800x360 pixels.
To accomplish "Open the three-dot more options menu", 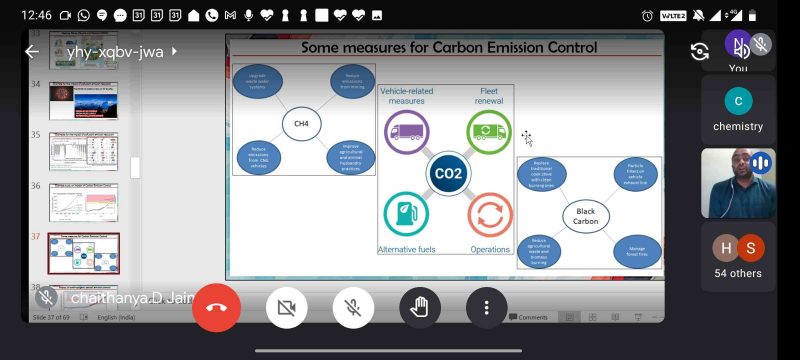I will point(487,307).
